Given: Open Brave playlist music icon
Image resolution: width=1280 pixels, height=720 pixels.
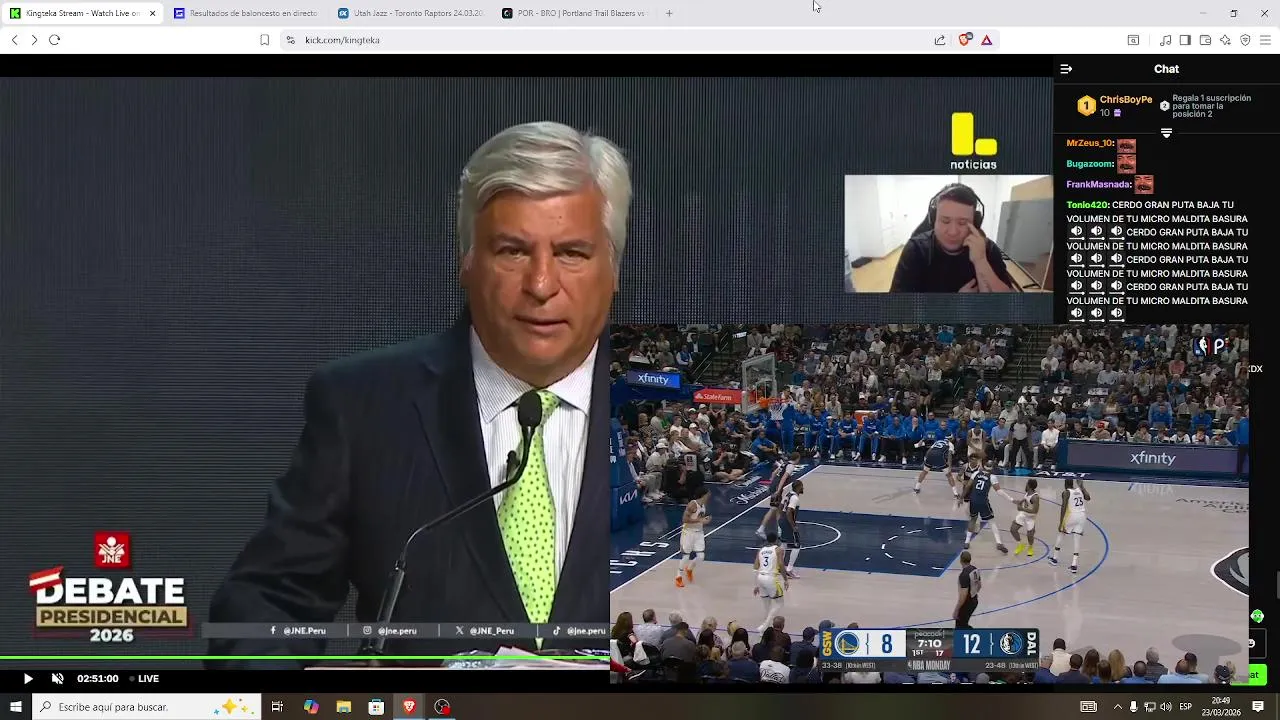Looking at the screenshot, I should [x=1165, y=40].
